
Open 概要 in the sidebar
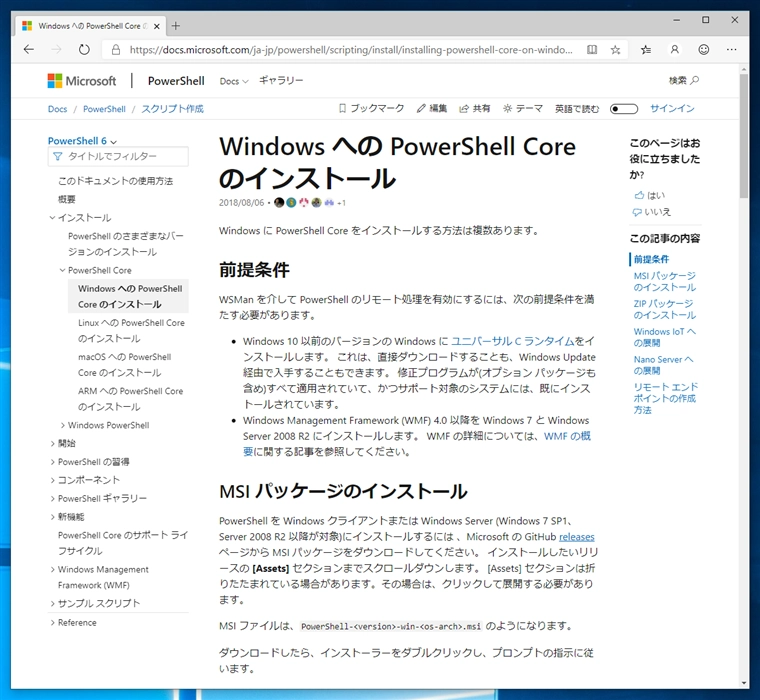pos(67,199)
